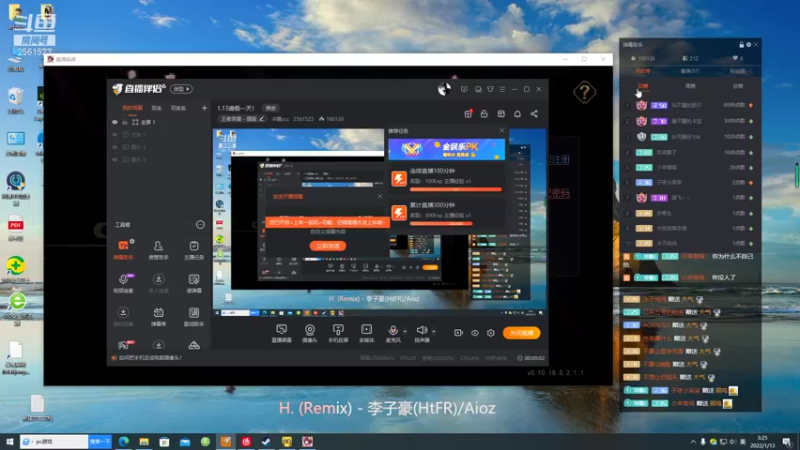The image size is (800, 450).
Task: Select the weekly ranking tab (周榜)
Action: point(690,86)
